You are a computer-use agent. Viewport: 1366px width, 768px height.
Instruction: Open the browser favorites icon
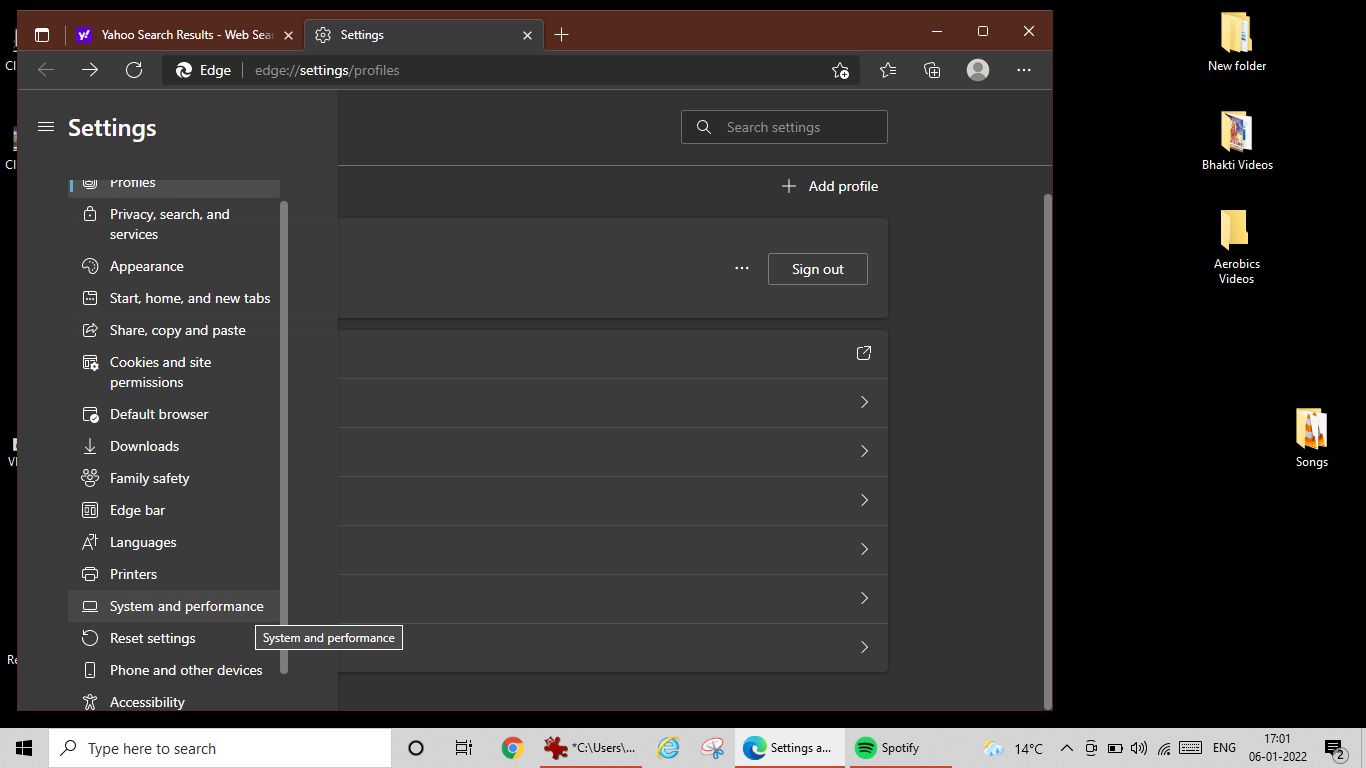[887, 70]
